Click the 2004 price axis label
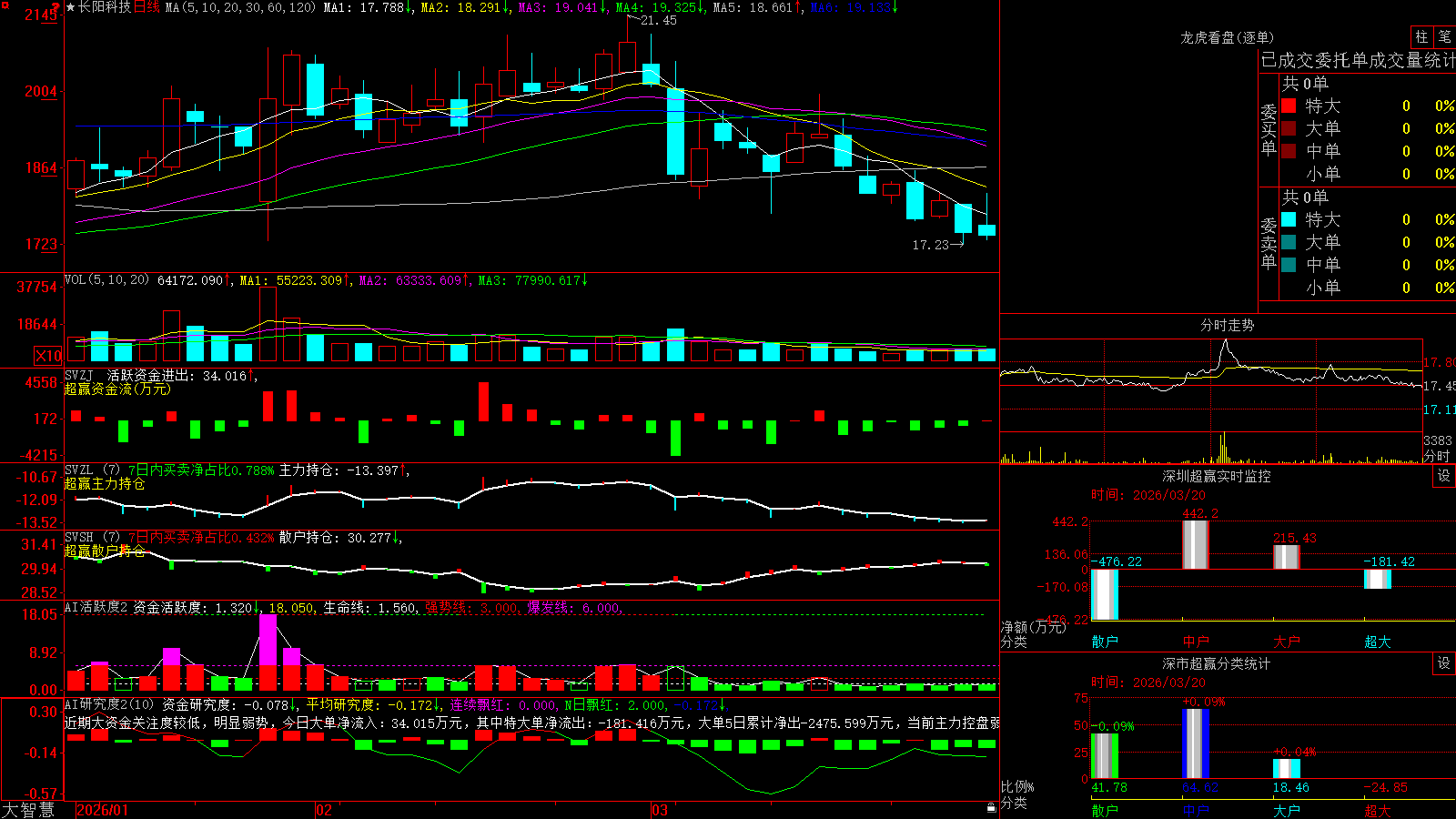This screenshot has height=819, width=1456. click(41, 91)
